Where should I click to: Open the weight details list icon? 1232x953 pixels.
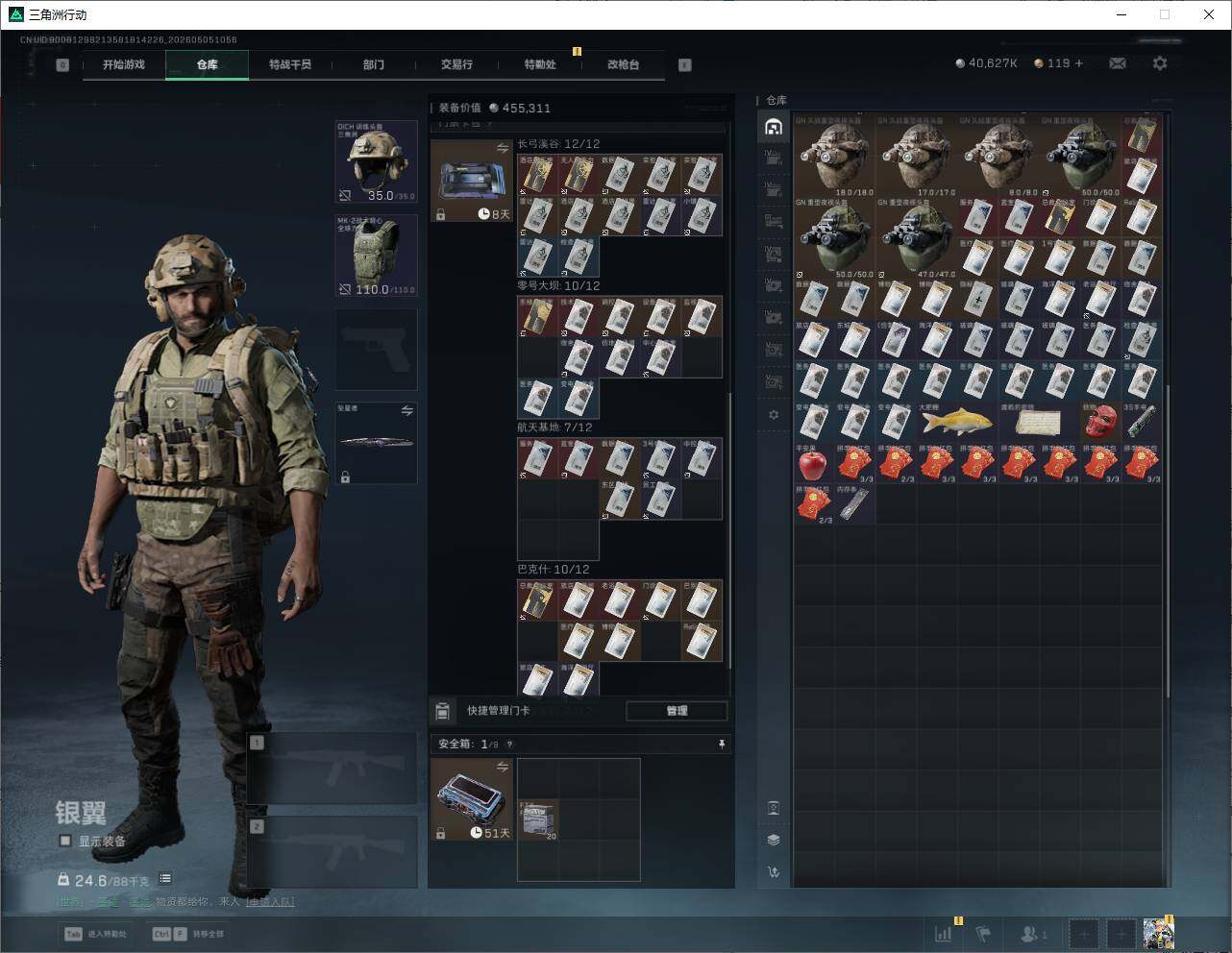(x=165, y=878)
